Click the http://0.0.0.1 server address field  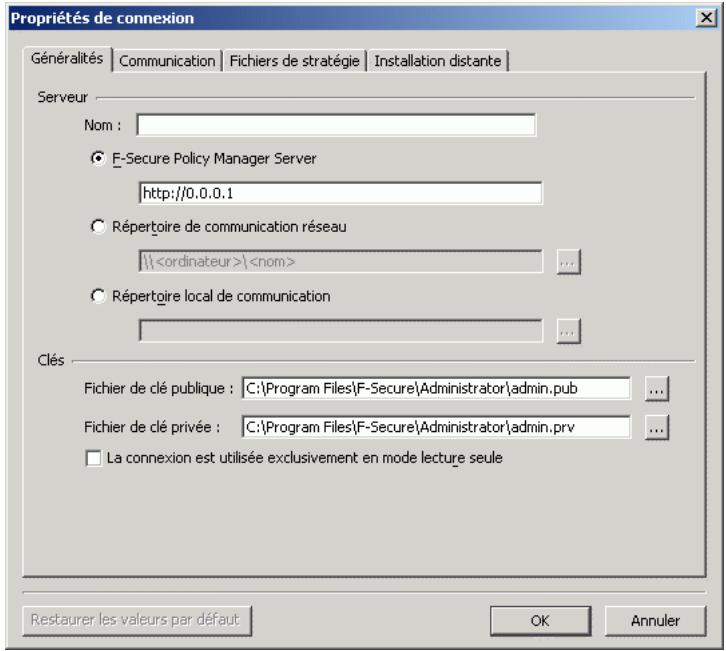coord(340,193)
